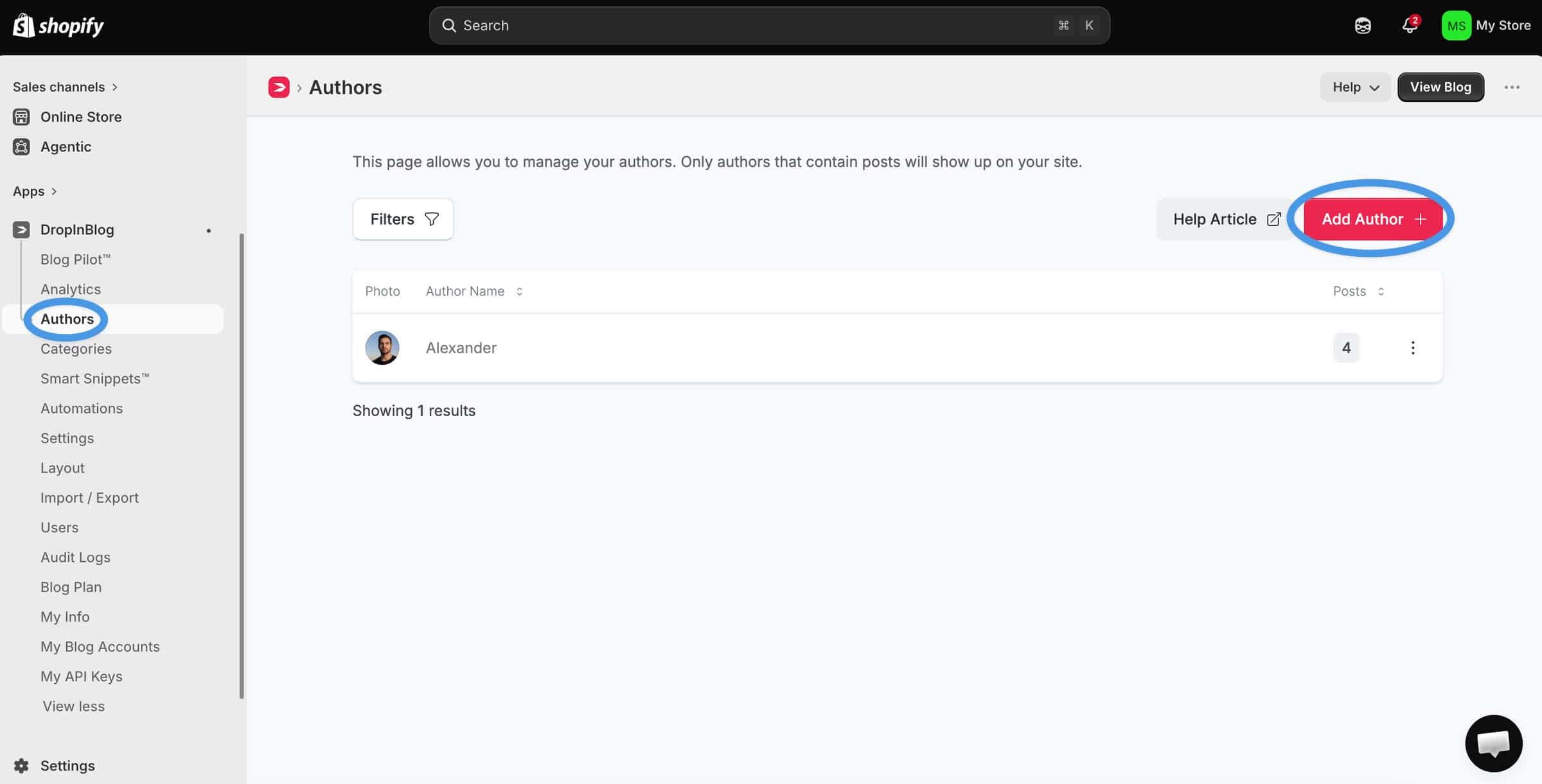Click Alexander's author photo
The width and height of the screenshot is (1542, 784).
382,348
